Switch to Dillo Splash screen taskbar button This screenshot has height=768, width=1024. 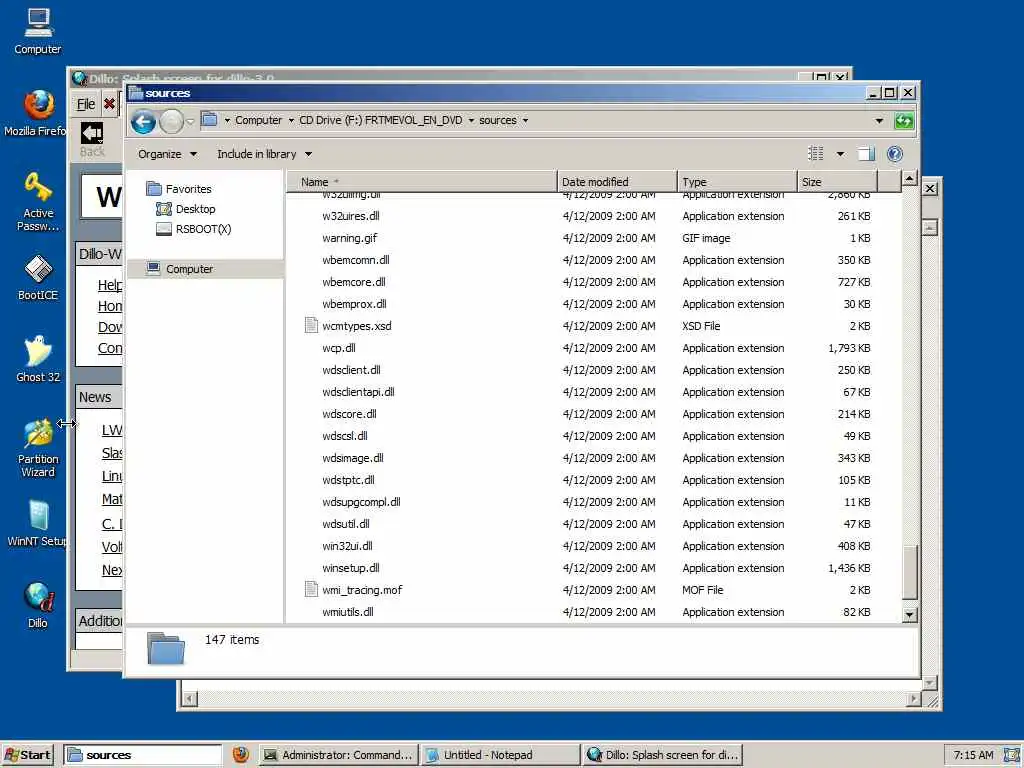[662, 755]
